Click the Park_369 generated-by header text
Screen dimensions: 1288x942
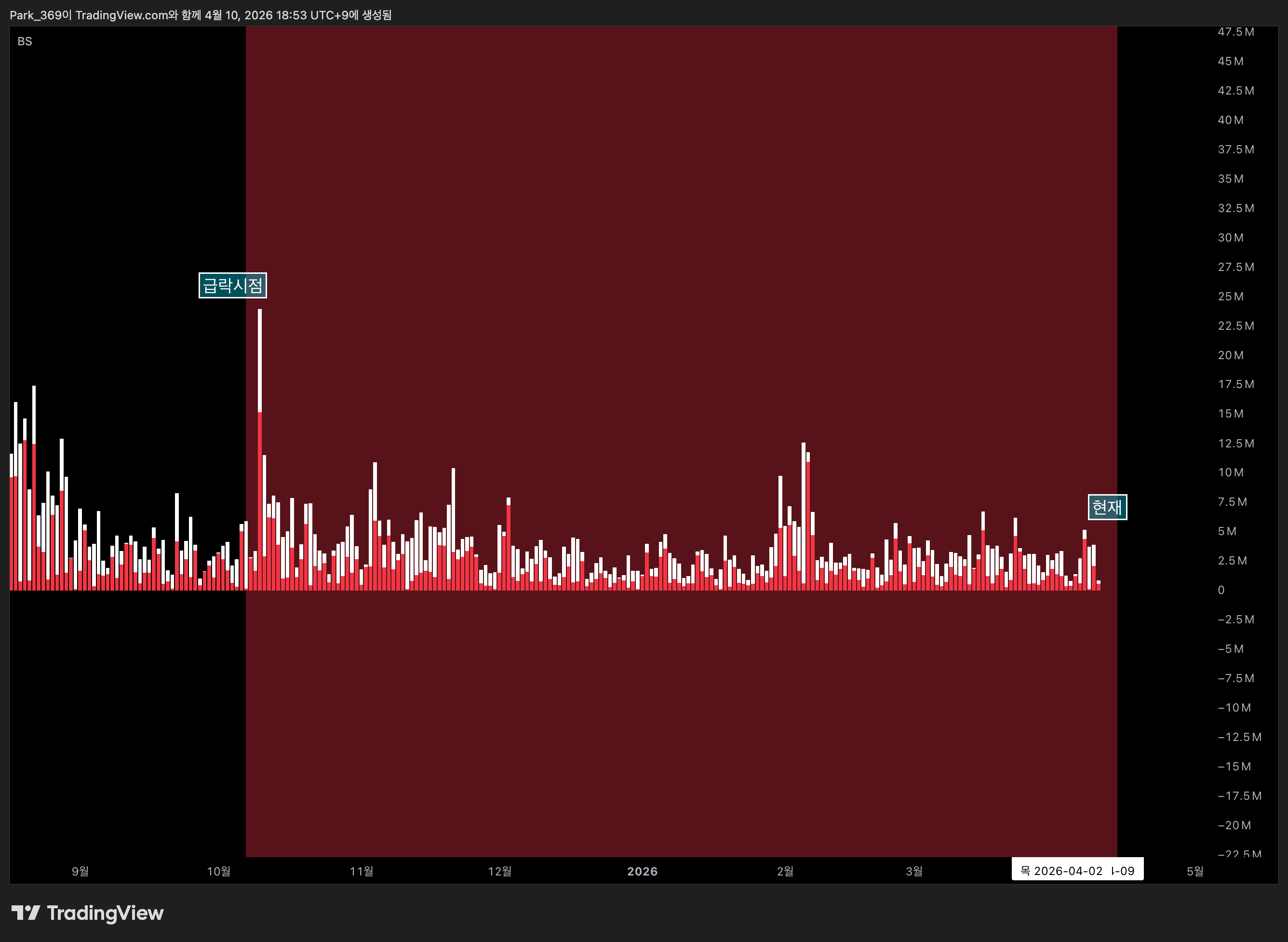coord(201,15)
